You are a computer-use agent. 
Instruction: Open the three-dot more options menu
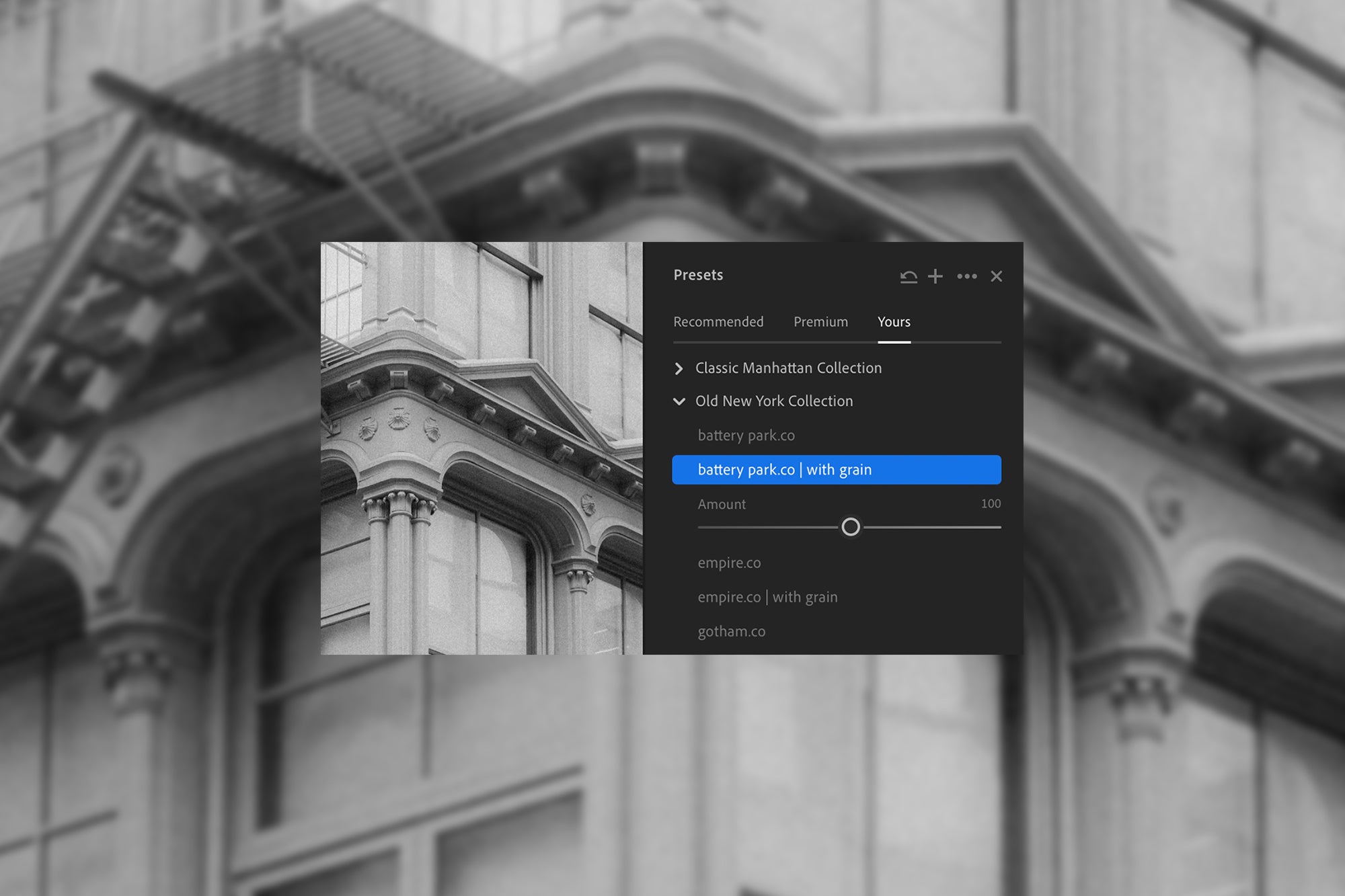(966, 276)
